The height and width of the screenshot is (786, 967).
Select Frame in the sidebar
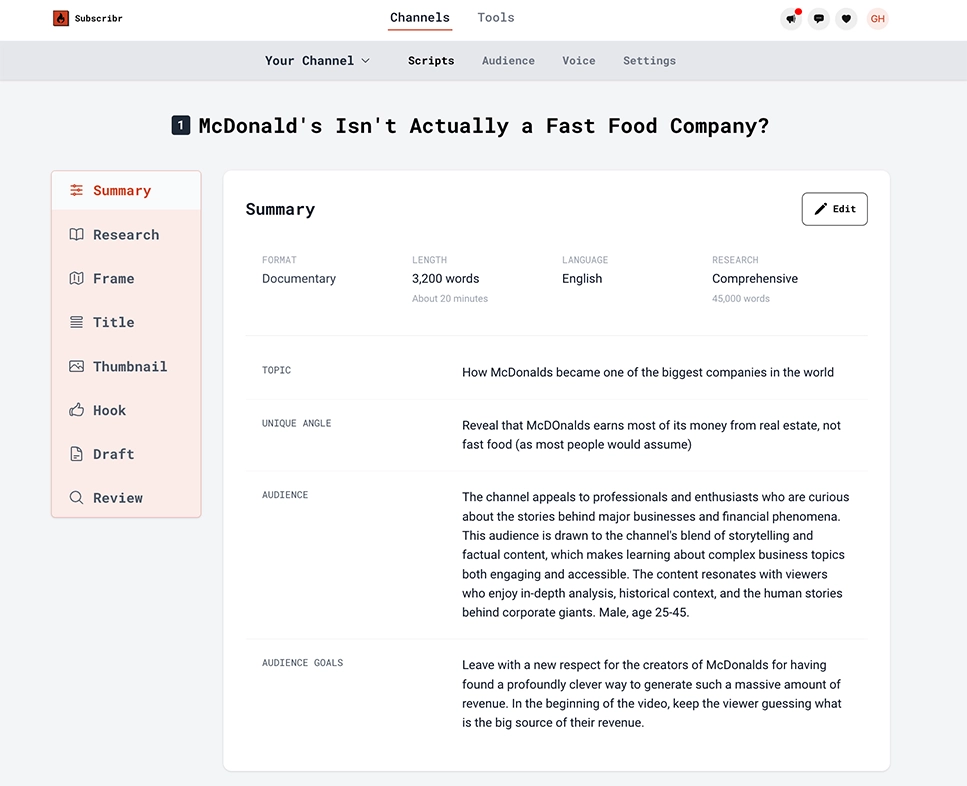[x=126, y=279]
